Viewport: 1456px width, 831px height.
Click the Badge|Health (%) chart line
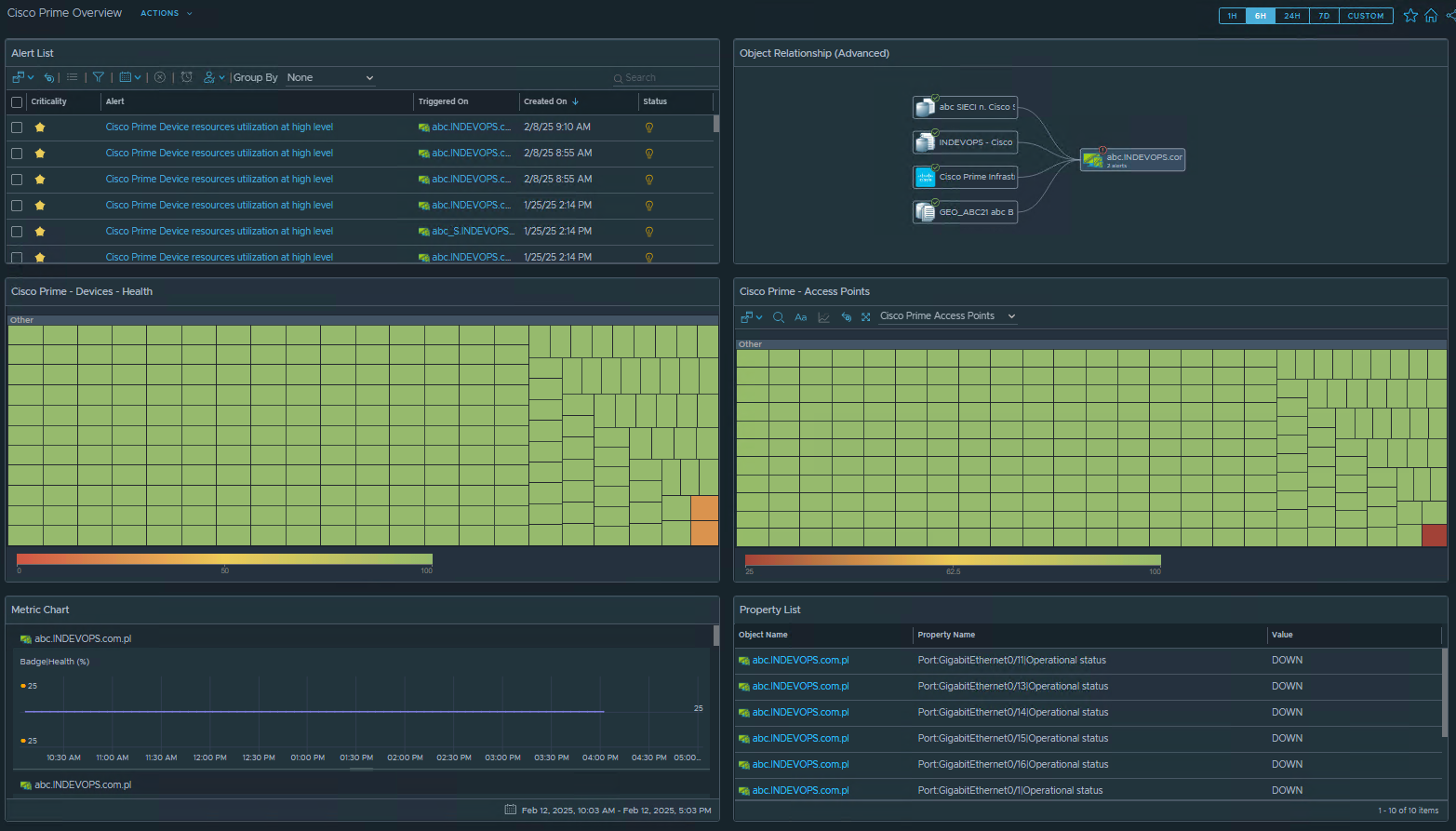[314, 712]
